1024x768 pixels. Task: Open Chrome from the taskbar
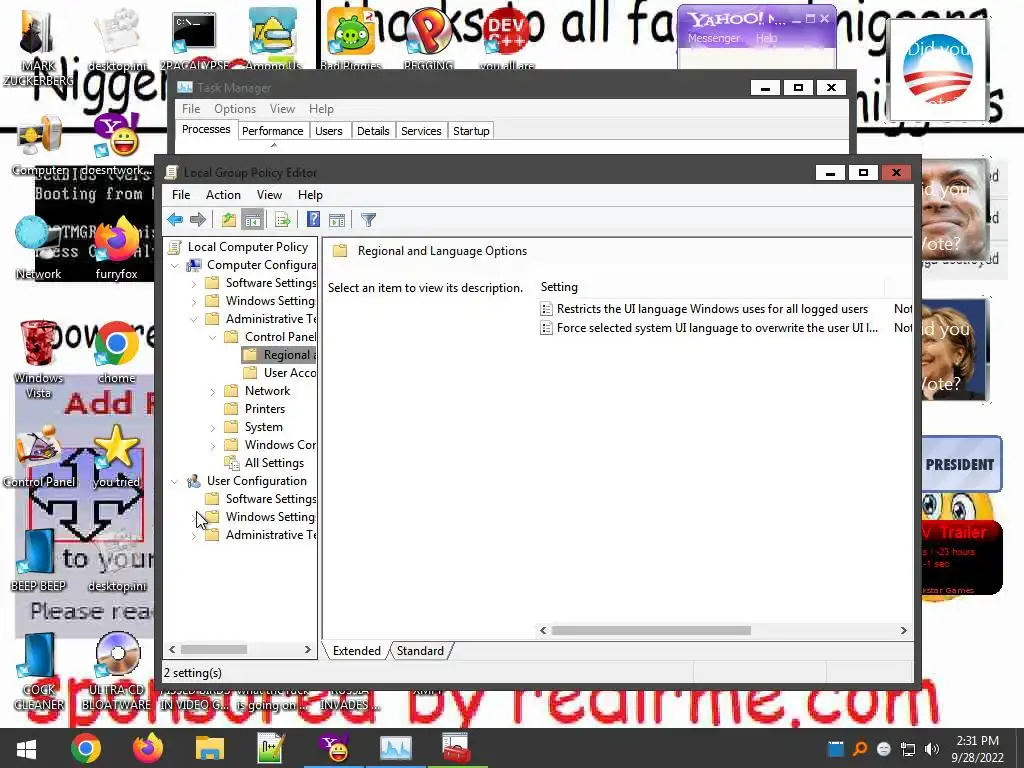[x=86, y=748]
